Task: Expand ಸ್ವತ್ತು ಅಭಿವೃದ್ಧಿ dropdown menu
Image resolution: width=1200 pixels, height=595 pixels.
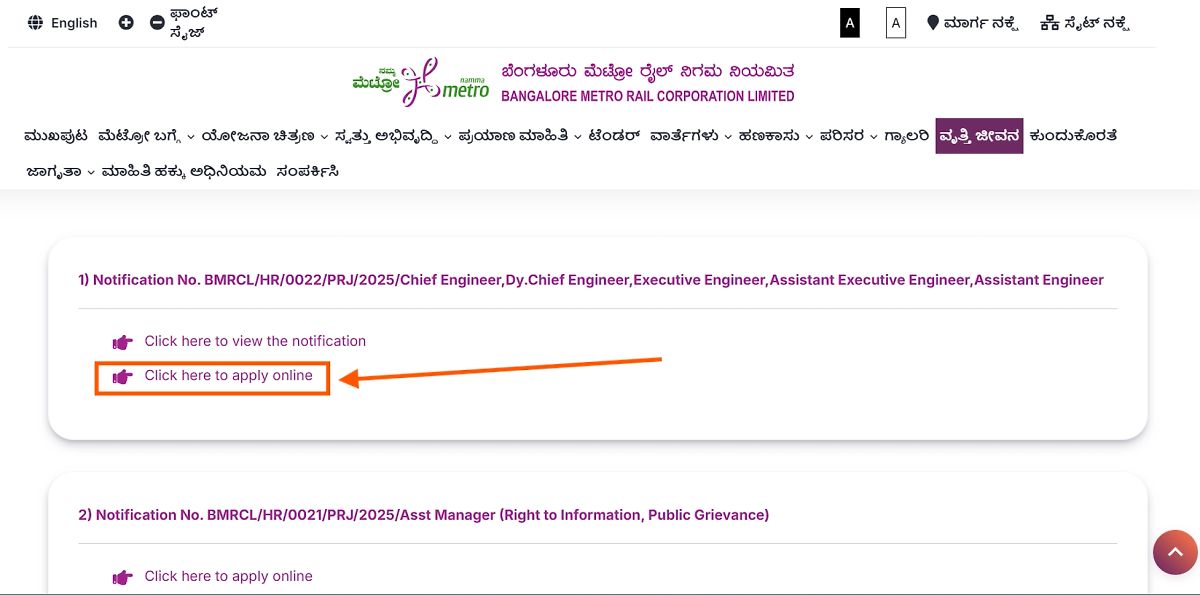Action: coord(394,136)
